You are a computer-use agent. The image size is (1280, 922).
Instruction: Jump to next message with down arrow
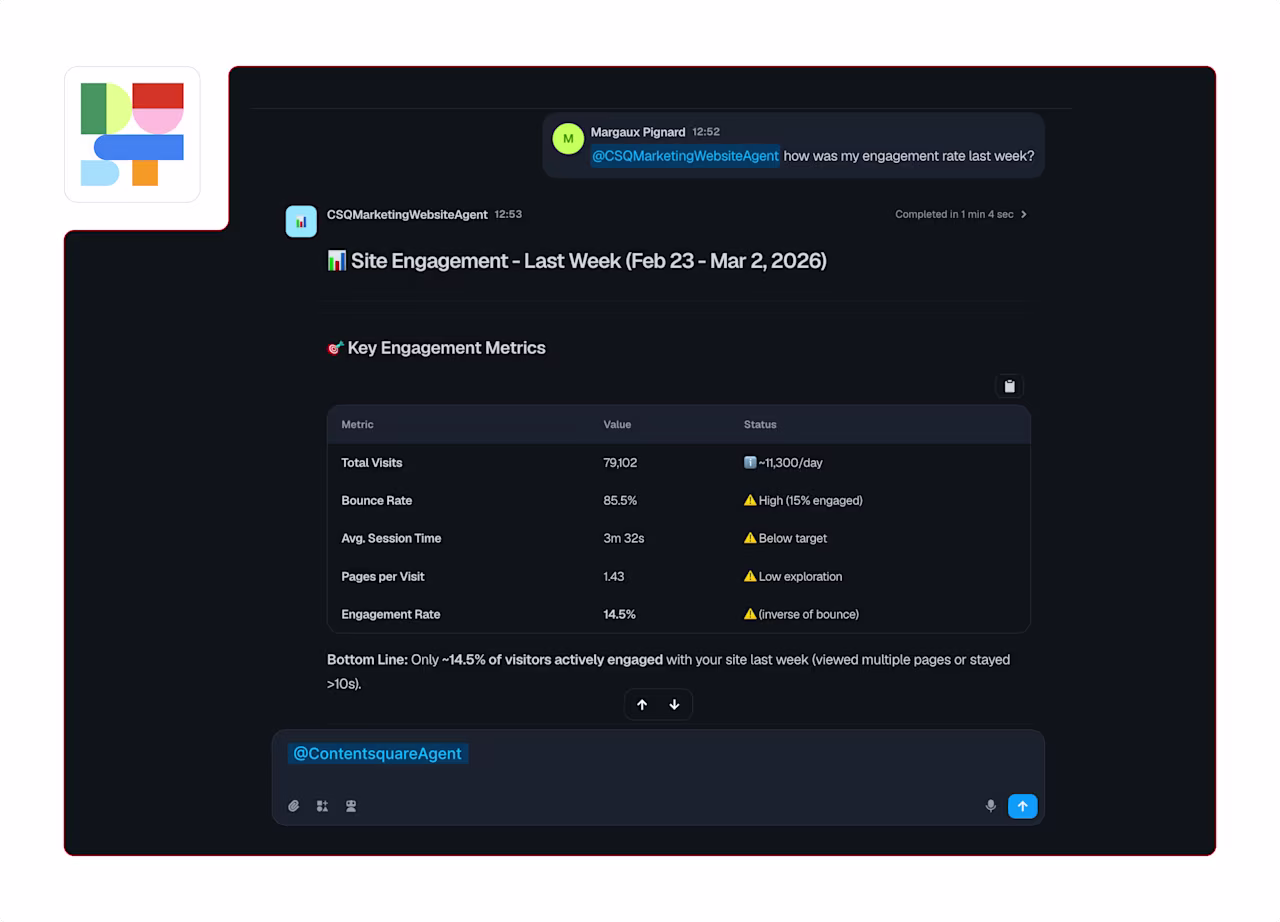[x=674, y=705]
